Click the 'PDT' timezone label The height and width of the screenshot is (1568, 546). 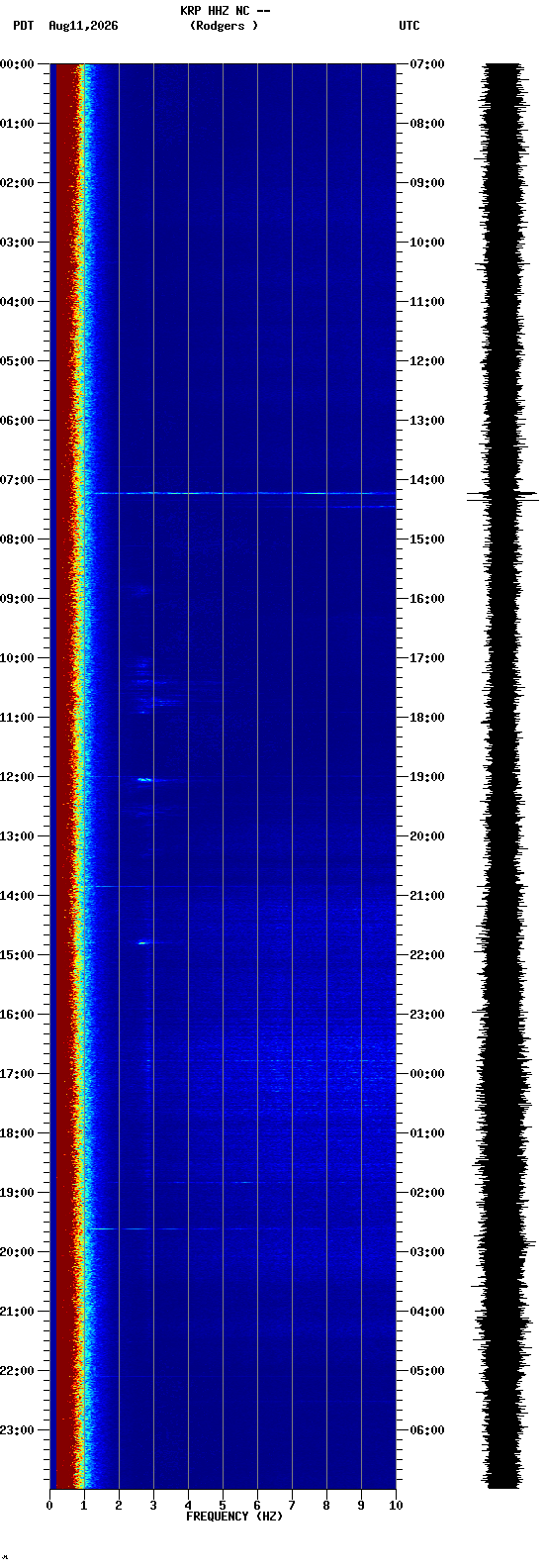[23, 26]
